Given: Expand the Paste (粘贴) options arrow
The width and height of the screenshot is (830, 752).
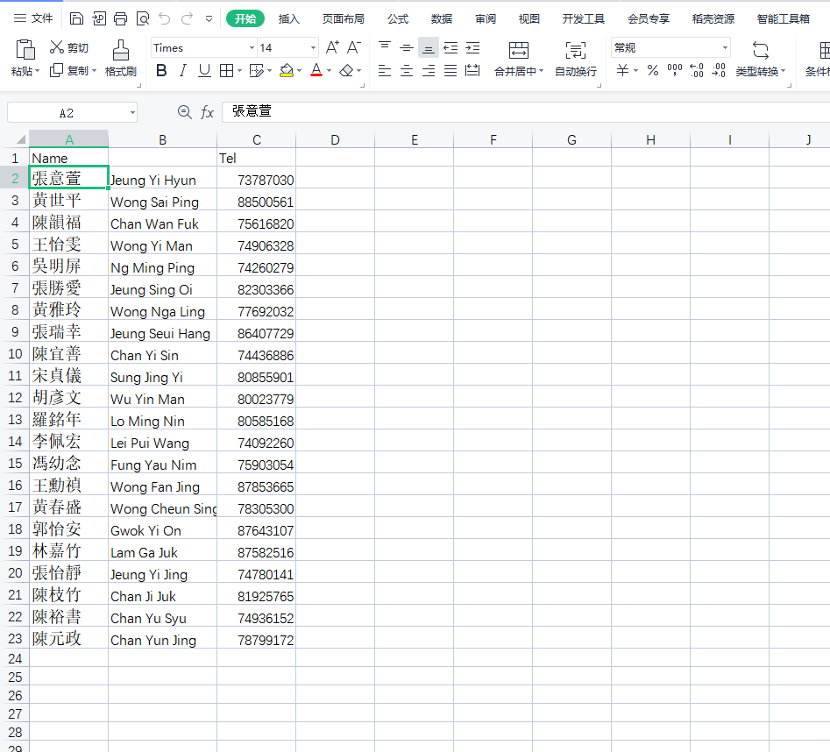Looking at the screenshot, I should coord(38,71).
